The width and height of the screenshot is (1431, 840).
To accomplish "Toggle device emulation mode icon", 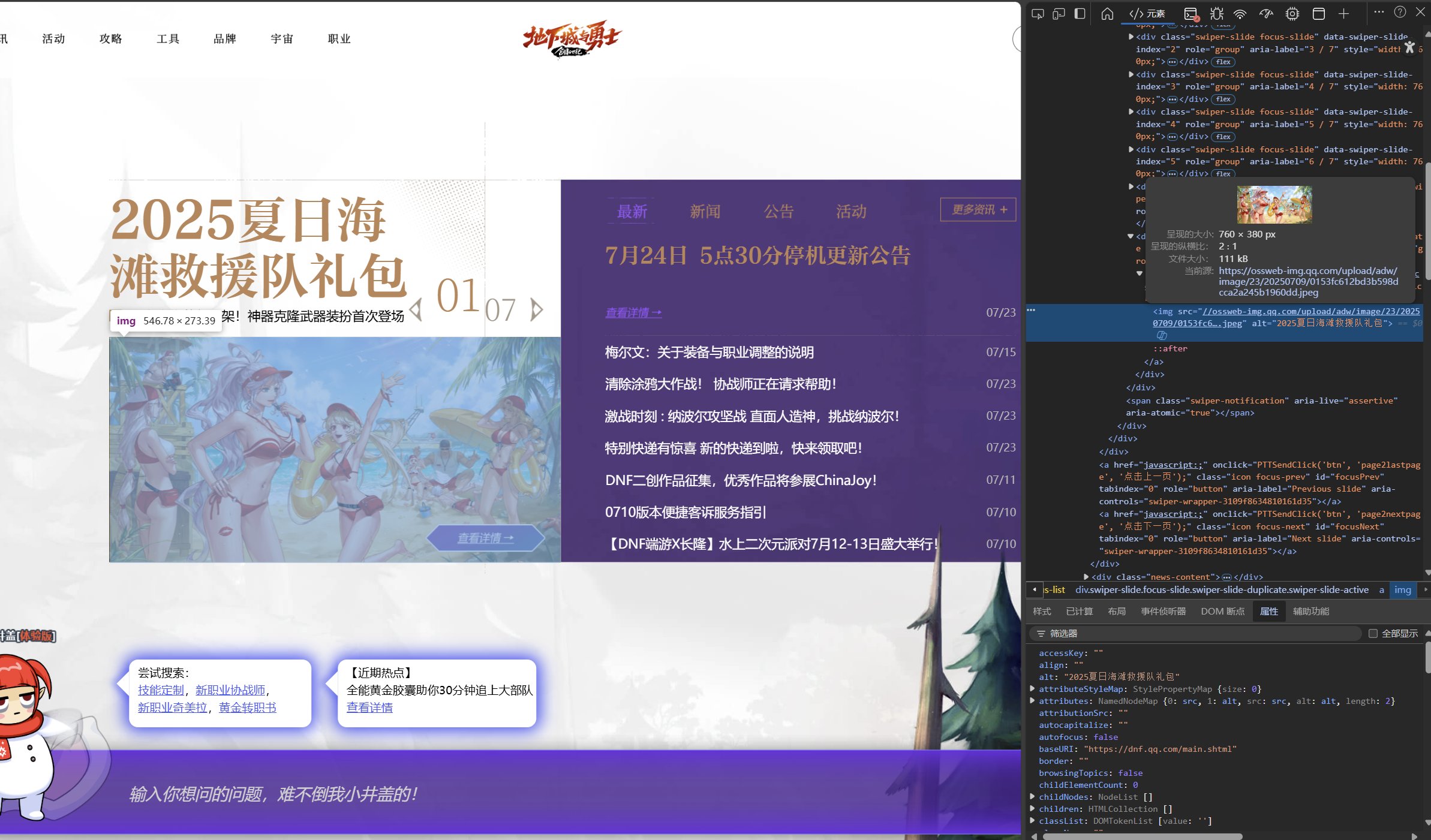I will point(1059,14).
